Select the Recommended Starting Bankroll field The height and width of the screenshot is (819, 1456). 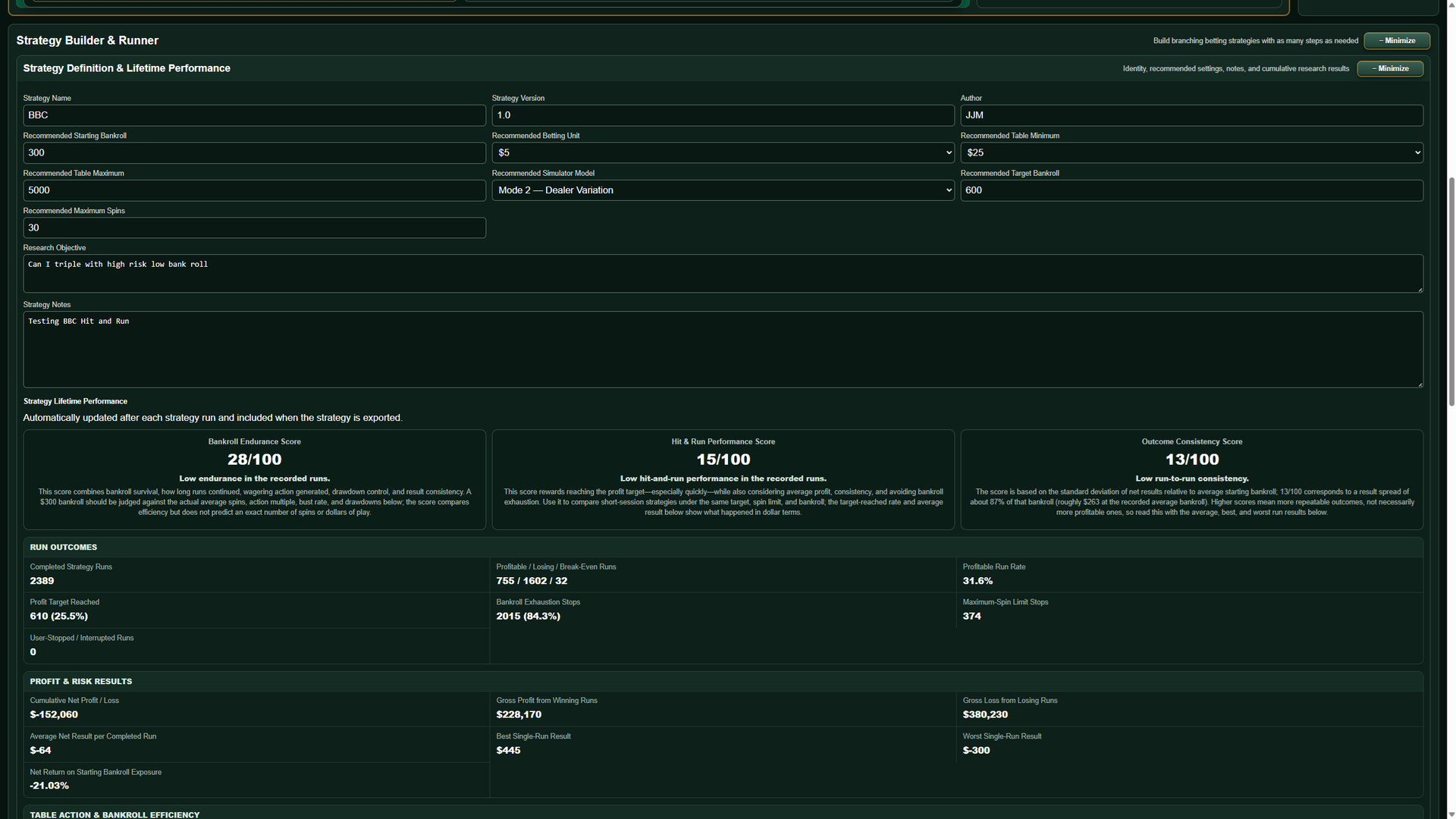(x=254, y=153)
